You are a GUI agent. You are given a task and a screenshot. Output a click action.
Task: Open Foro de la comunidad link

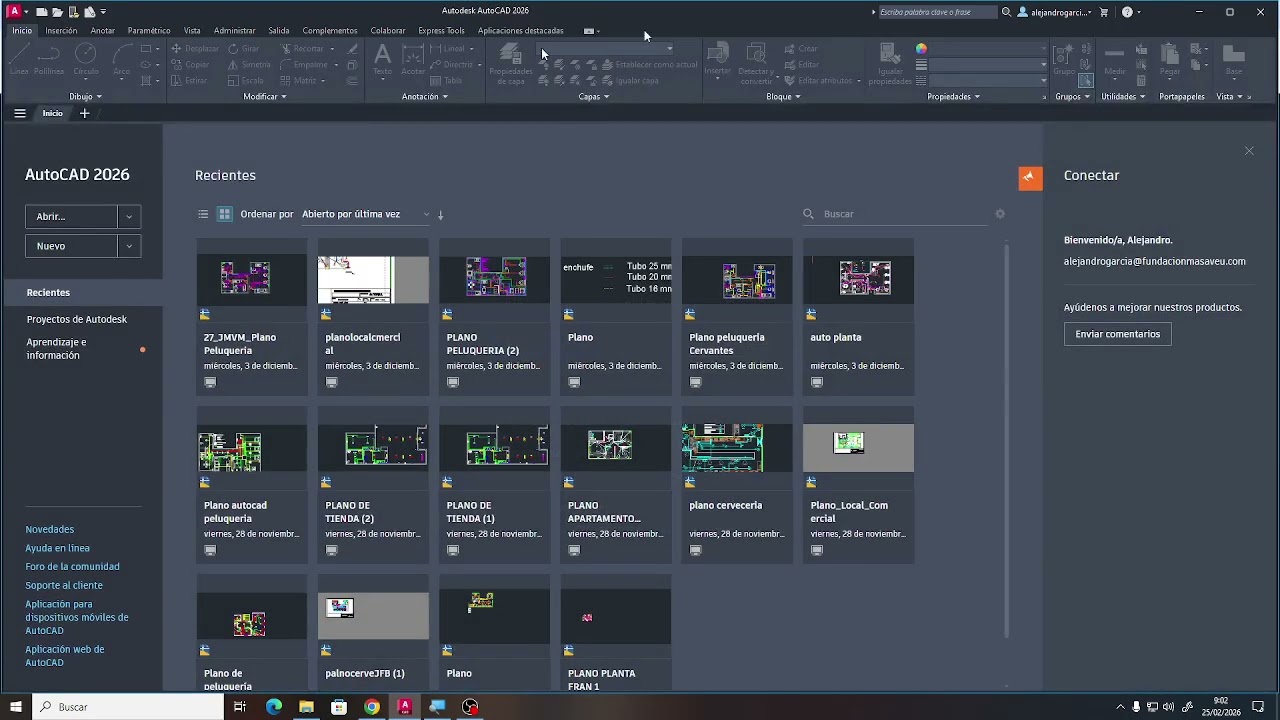pyautogui.click(x=73, y=567)
